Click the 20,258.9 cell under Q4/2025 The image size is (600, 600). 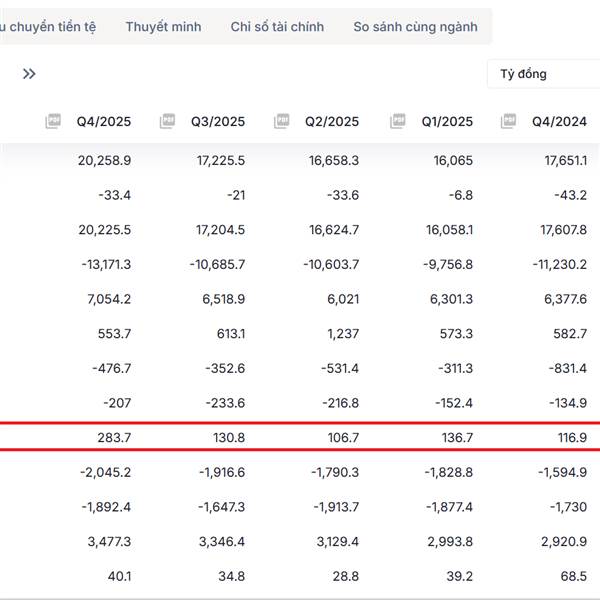pyautogui.click(x=104, y=160)
